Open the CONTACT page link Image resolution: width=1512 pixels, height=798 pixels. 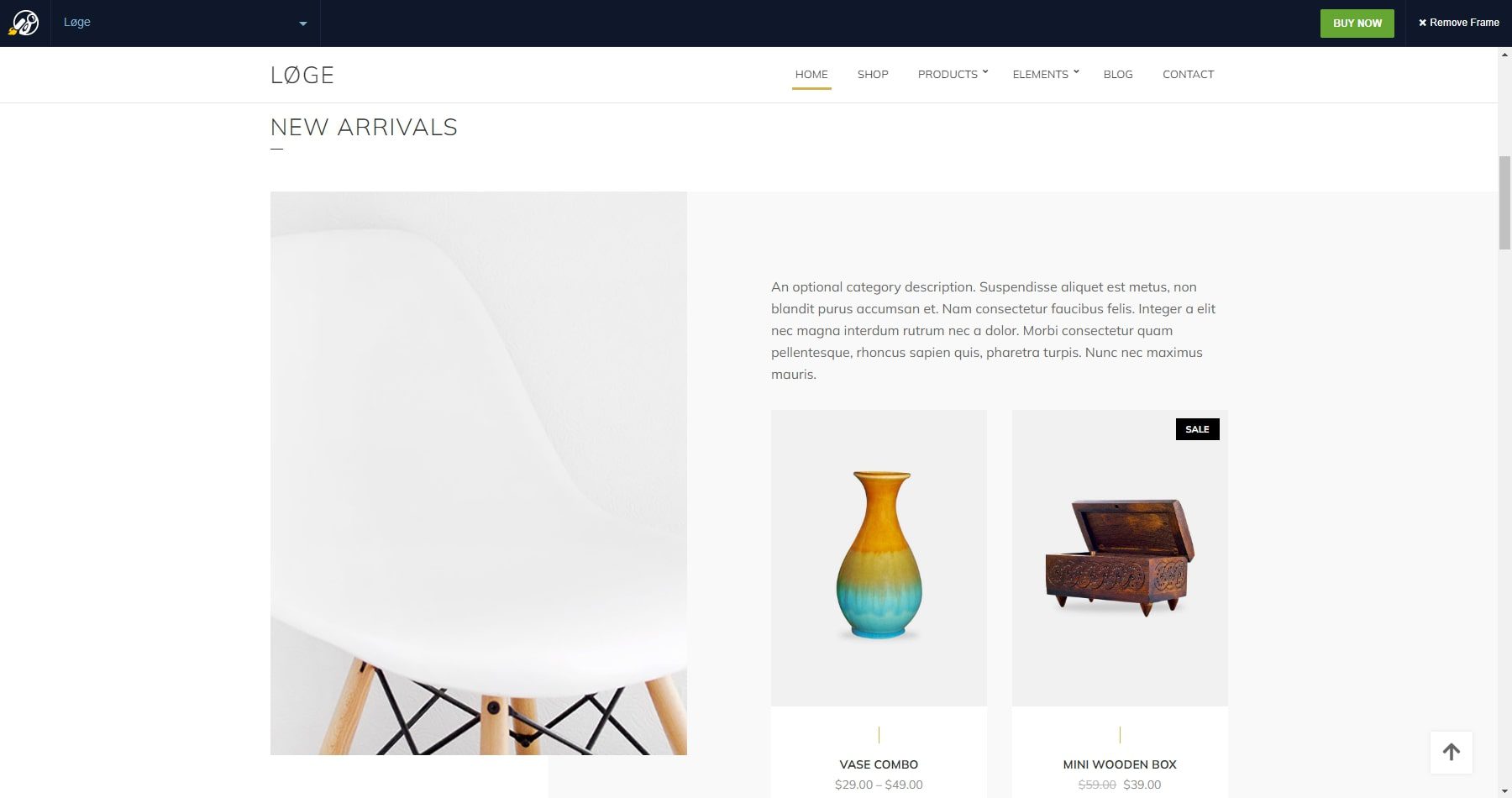1188,74
